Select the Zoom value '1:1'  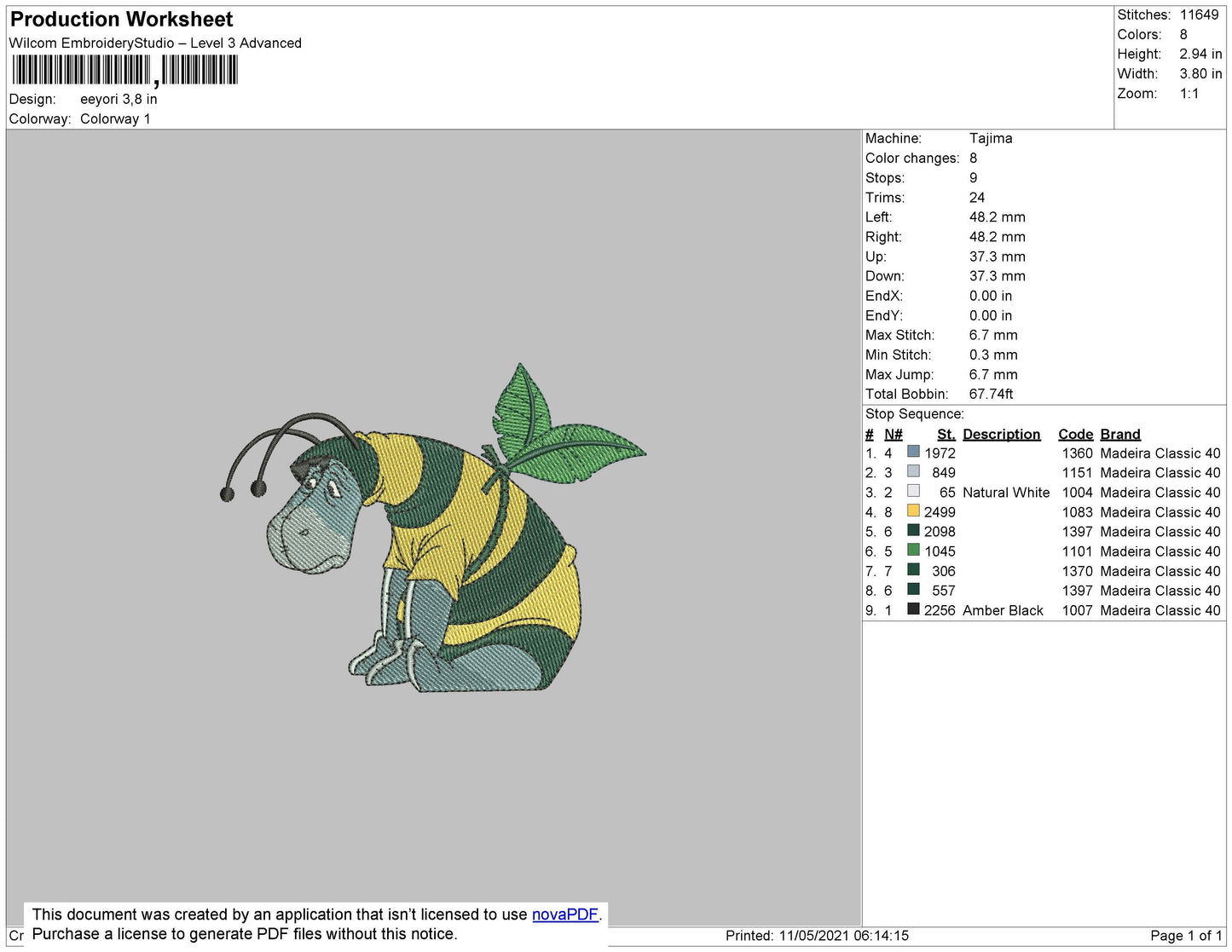coord(1189,94)
